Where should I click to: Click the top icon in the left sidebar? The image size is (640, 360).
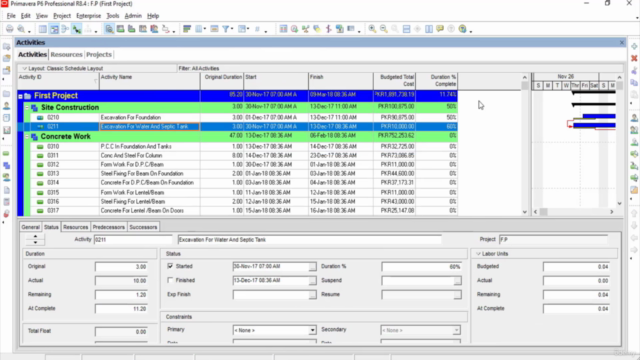click(x=7, y=47)
